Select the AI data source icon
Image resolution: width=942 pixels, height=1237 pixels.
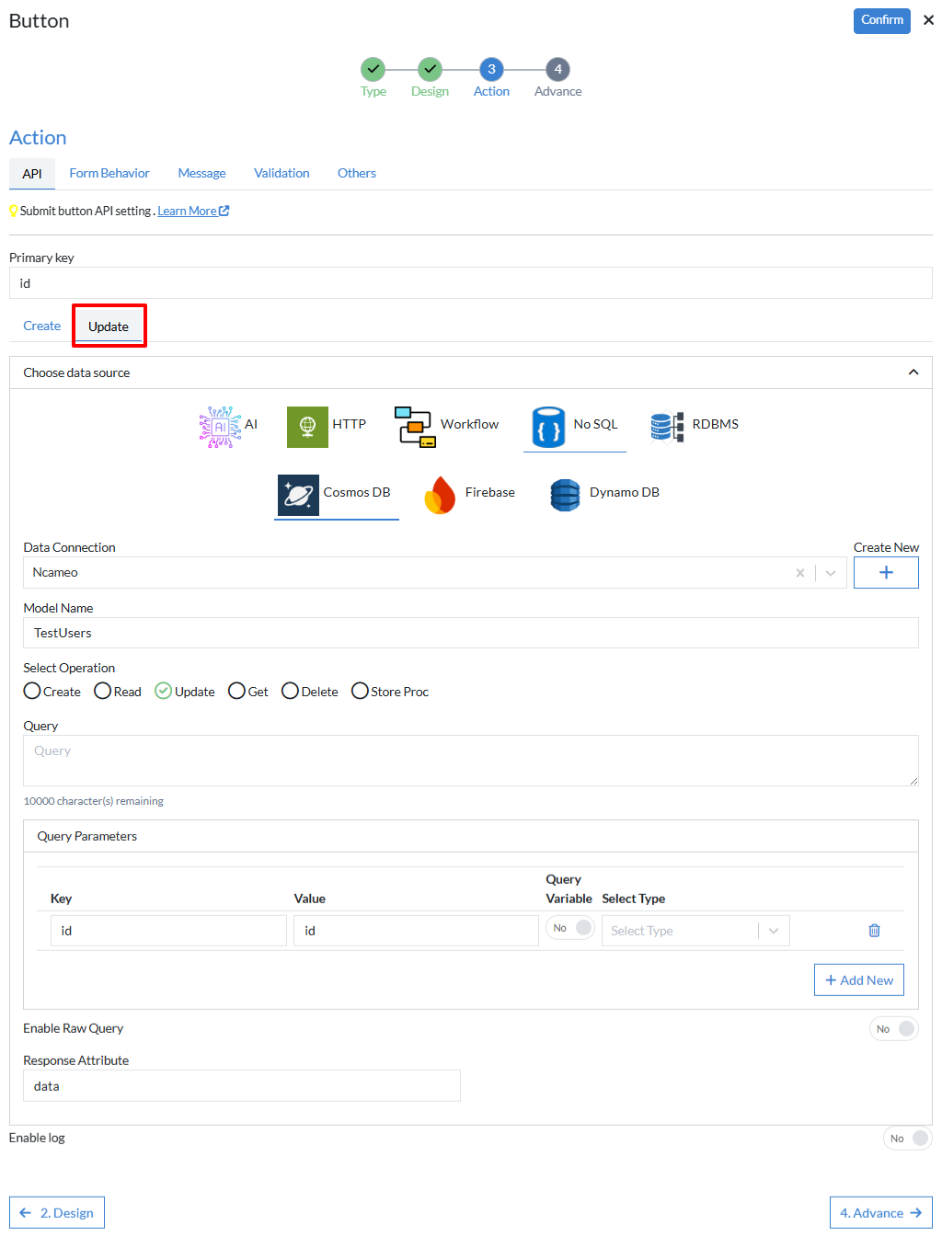(219, 425)
